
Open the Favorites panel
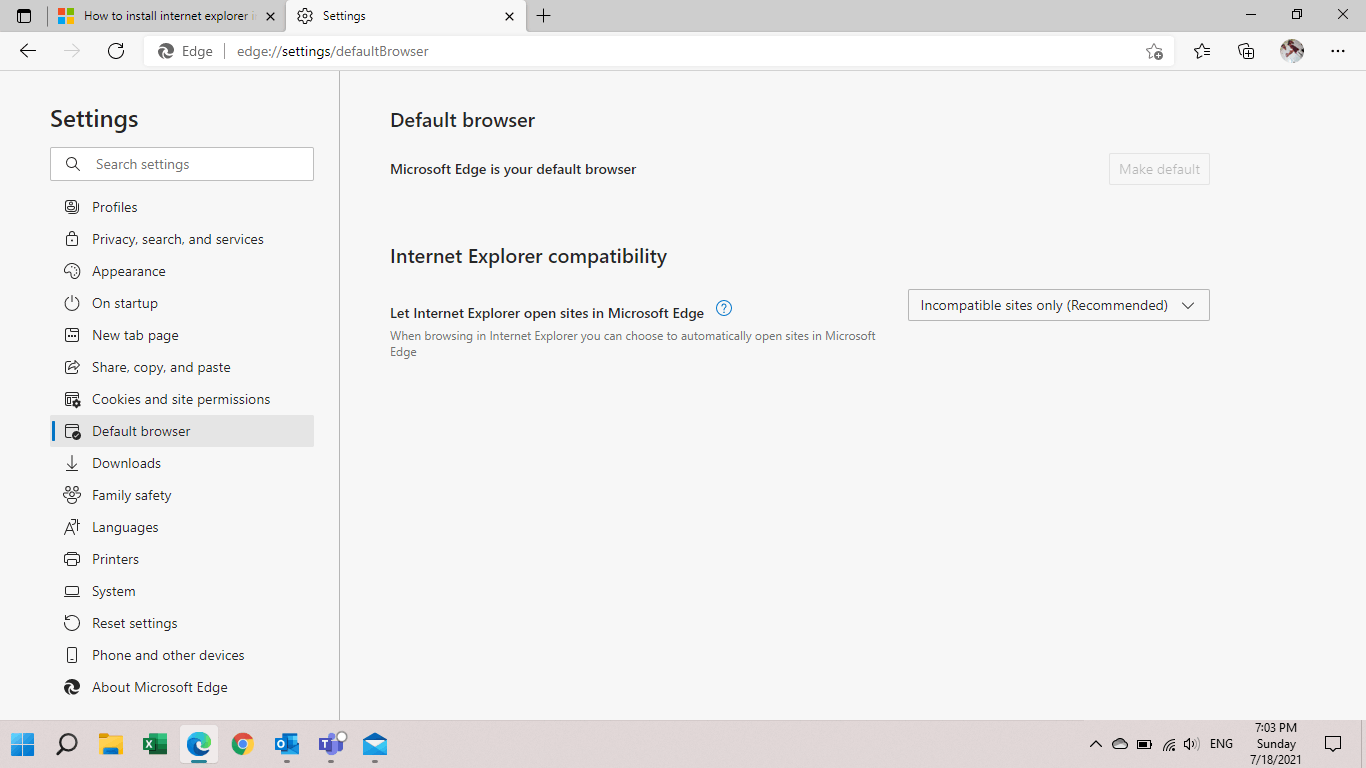coord(1202,51)
